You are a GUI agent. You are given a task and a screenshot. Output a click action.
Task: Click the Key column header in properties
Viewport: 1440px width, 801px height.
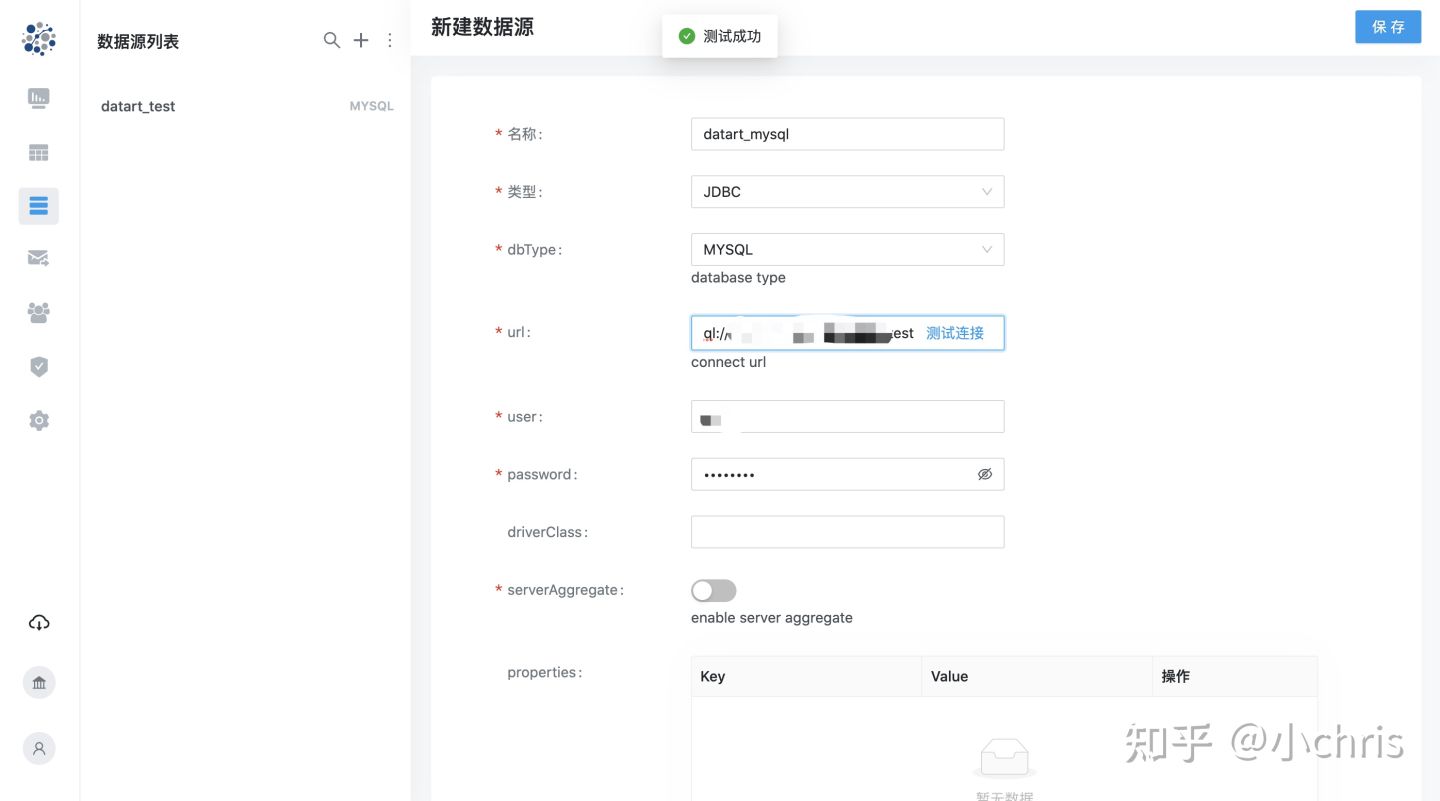tap(806, 676)
